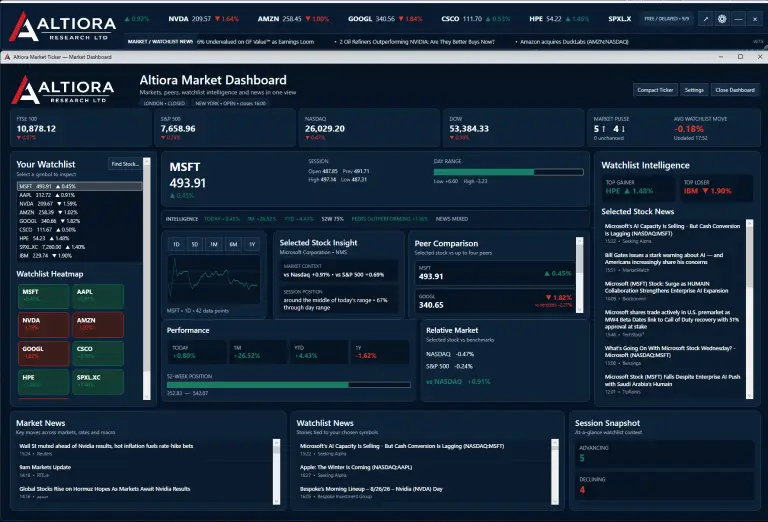Select the 1M chart range
This screenshot has height=522, width=768.
pyautogui.click(x=214, y=244)
